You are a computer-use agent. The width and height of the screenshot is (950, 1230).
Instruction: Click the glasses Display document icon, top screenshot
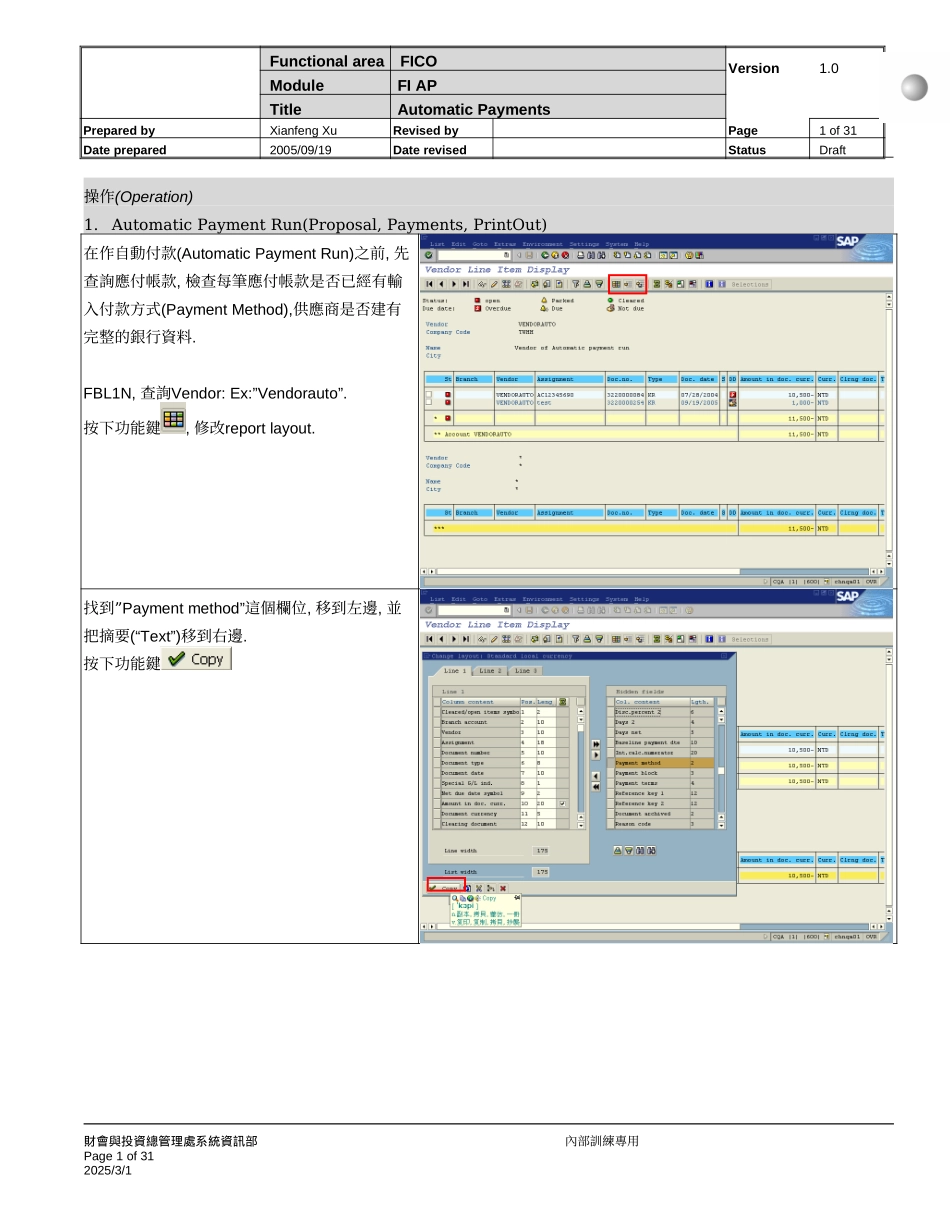tap(482, 284)
